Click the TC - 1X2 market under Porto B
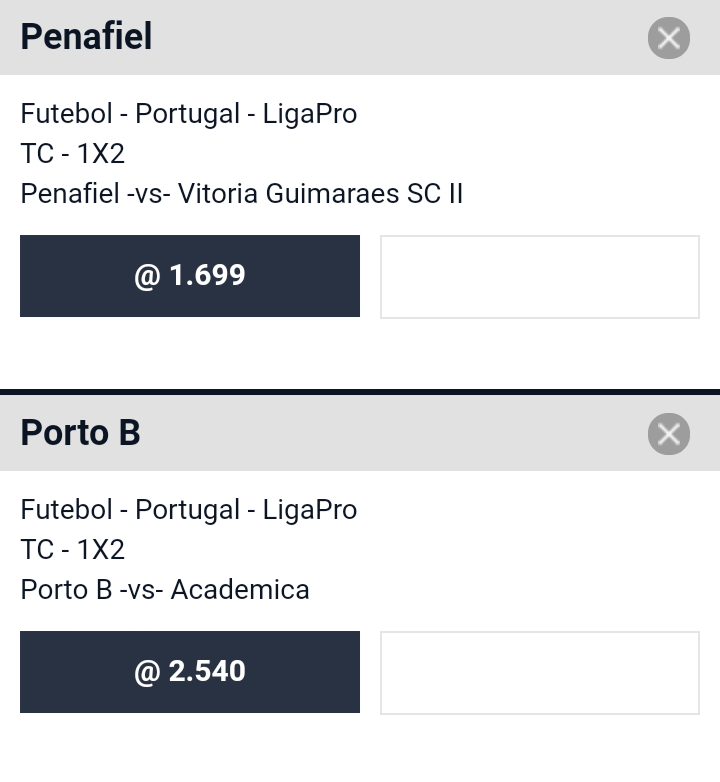720x782 pixels. tap(72, 550)
